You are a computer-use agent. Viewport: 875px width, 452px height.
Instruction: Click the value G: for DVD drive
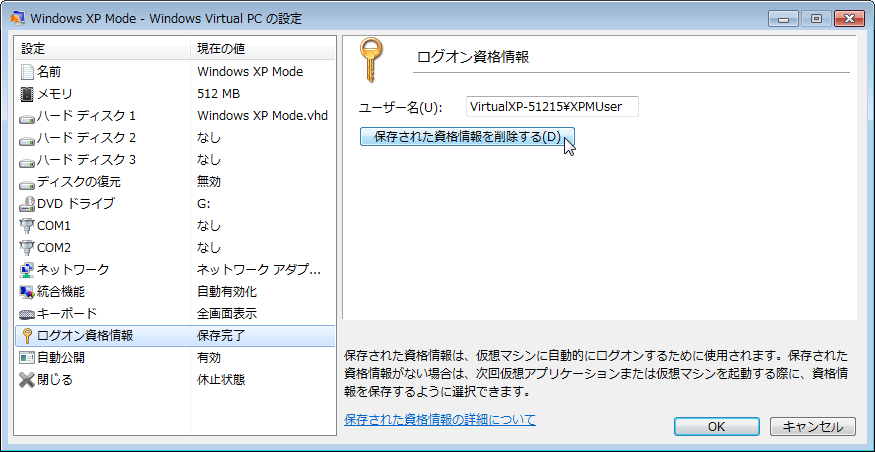tap(203, 204)
